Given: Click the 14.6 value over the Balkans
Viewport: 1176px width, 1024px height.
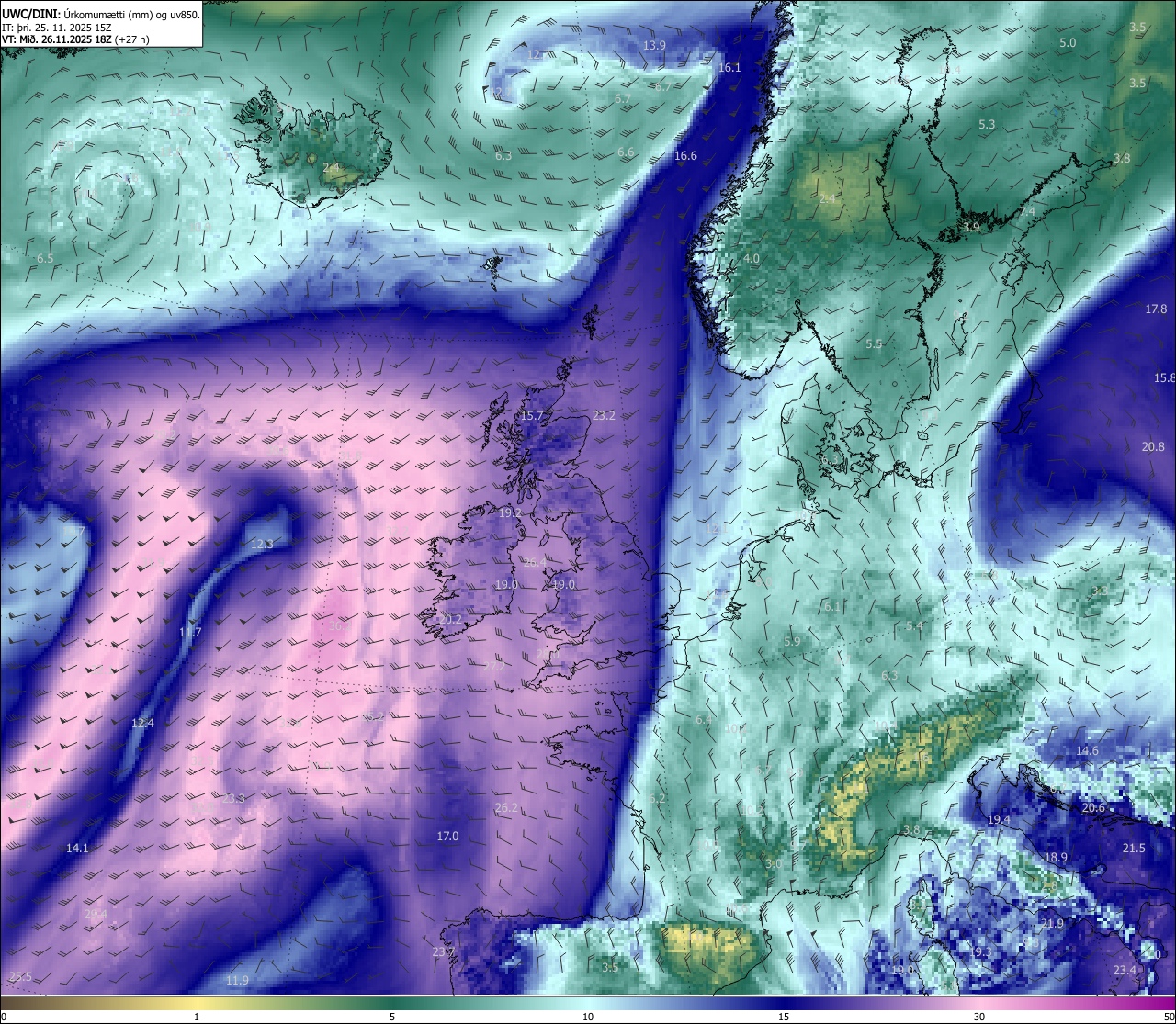Looking at the screenshot, I should pyautogui.click(x=1087, y=751).
